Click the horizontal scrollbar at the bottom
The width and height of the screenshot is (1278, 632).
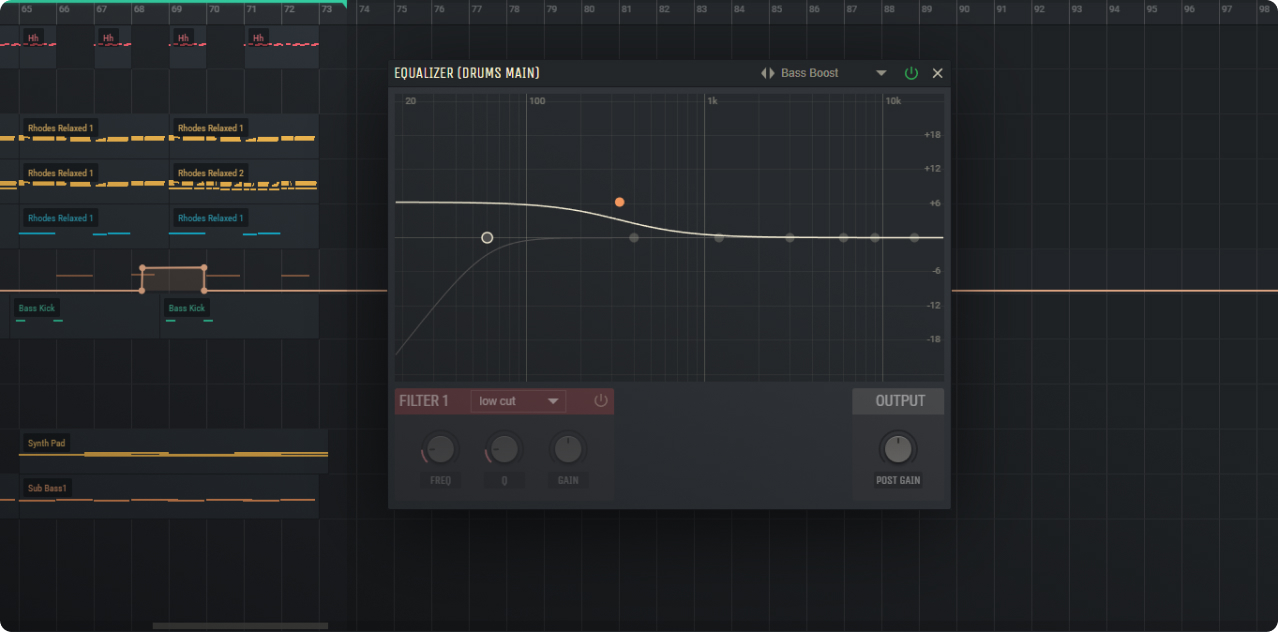click(240, 626)
